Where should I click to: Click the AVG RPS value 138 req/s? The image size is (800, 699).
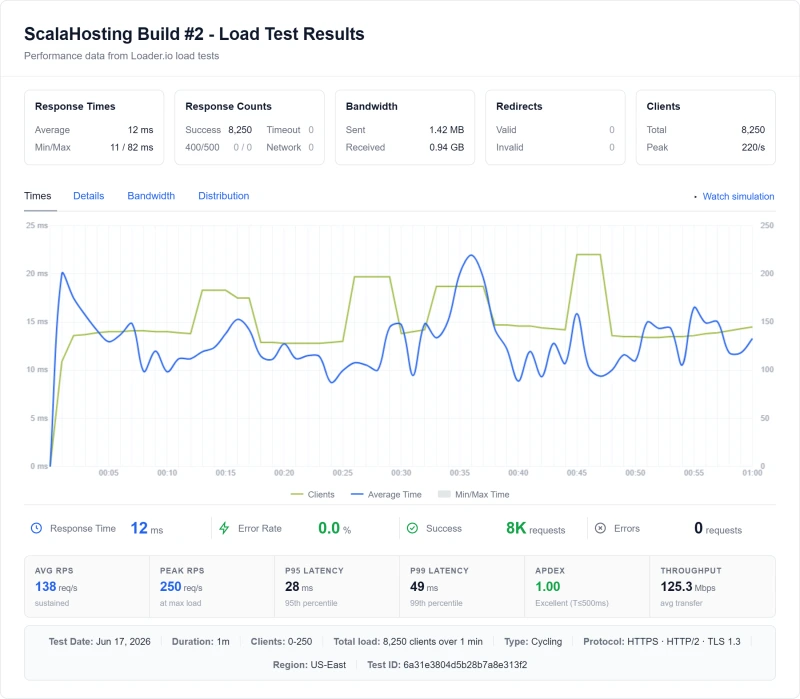[x=56, y=587]
